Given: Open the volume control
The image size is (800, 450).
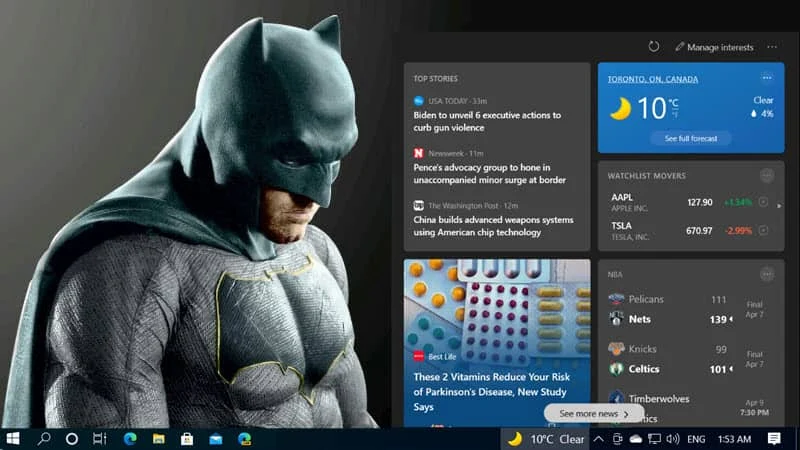Looking at the screenshot, I should click(x=673, y=439).
